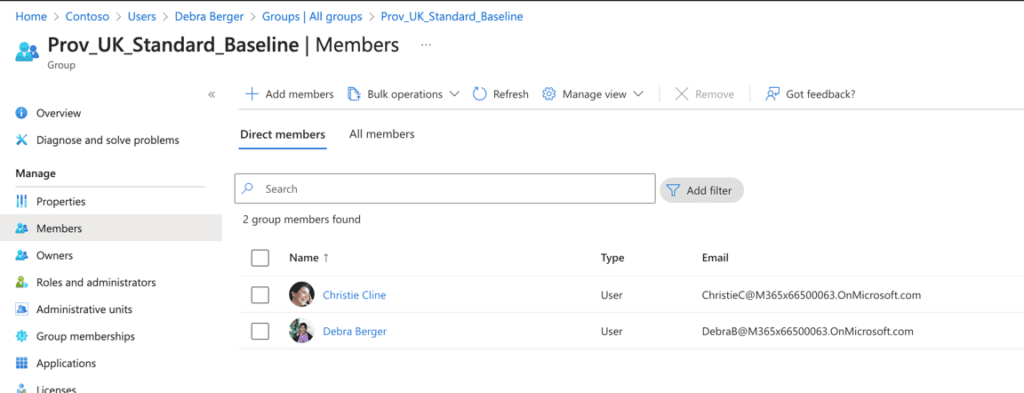Go to Debra Berger breadcrumb

(209, 16)
